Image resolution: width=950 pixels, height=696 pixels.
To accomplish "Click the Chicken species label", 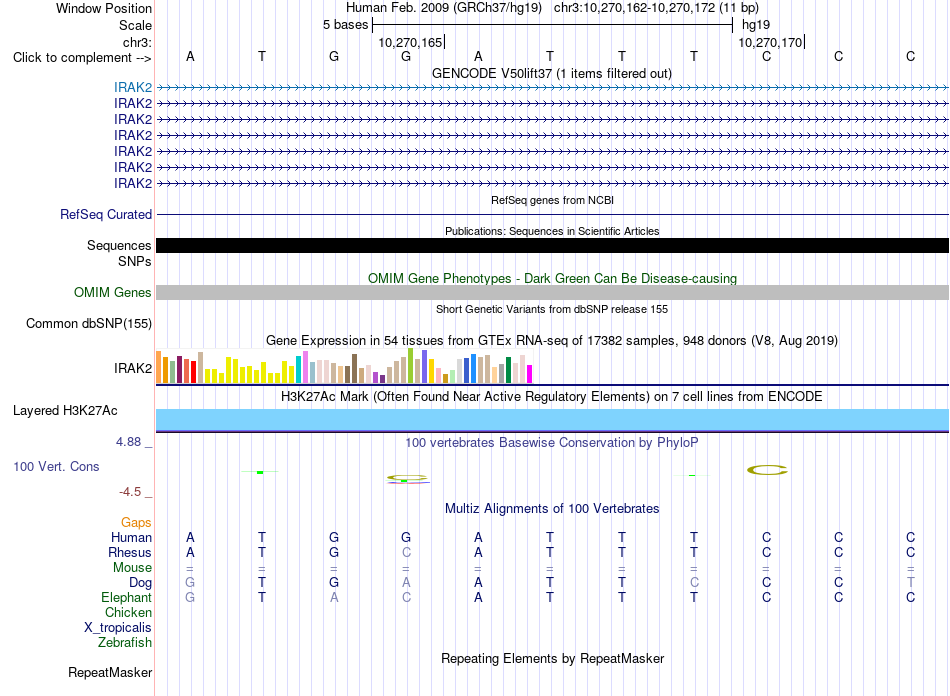I will click(x=128, y=612).
